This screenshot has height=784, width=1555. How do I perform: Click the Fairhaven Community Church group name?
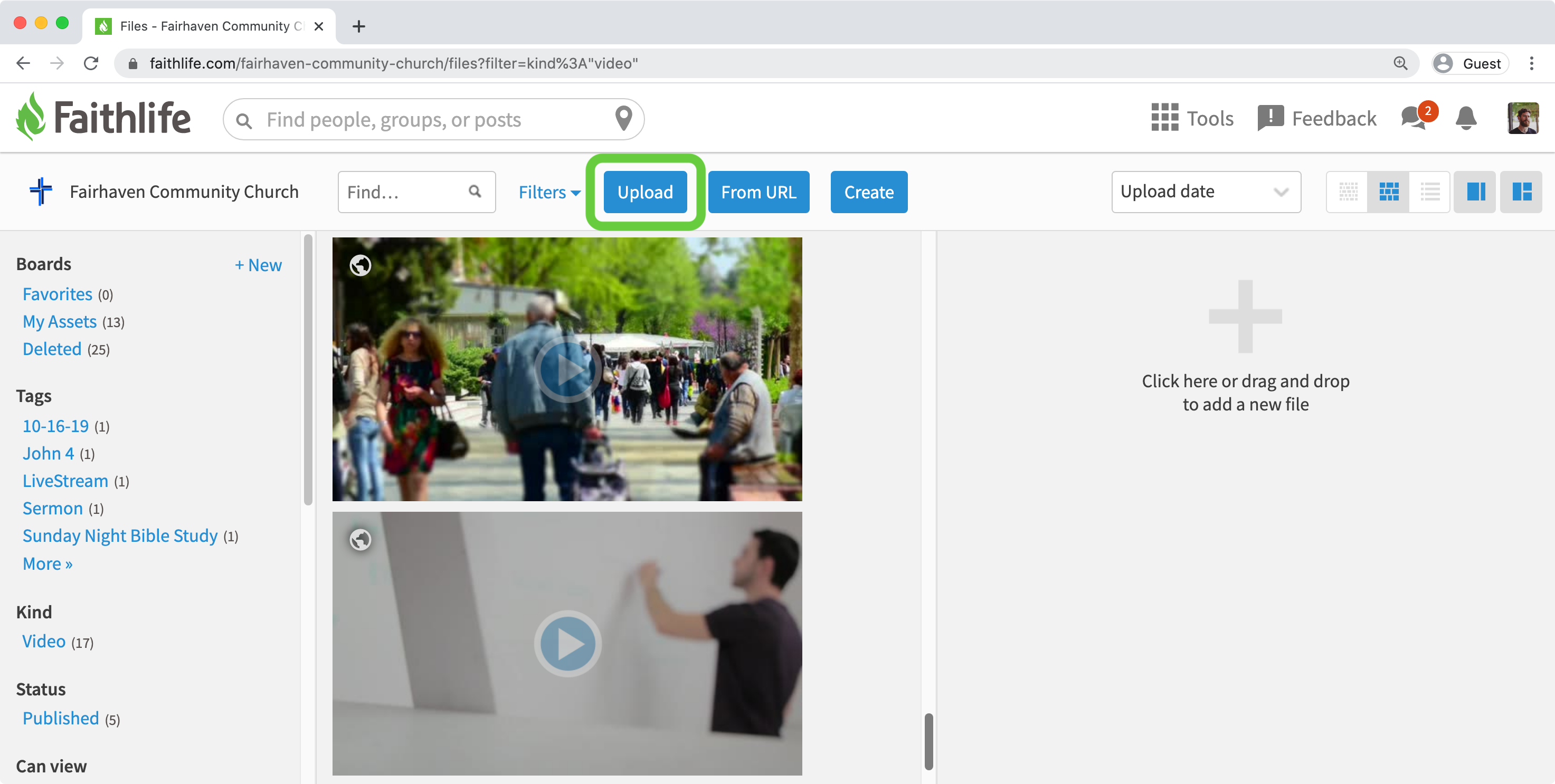(x=184, y=192)
